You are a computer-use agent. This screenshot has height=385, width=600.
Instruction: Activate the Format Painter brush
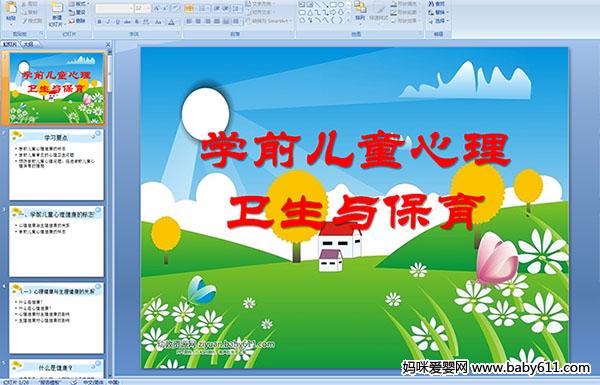[24, 21]
